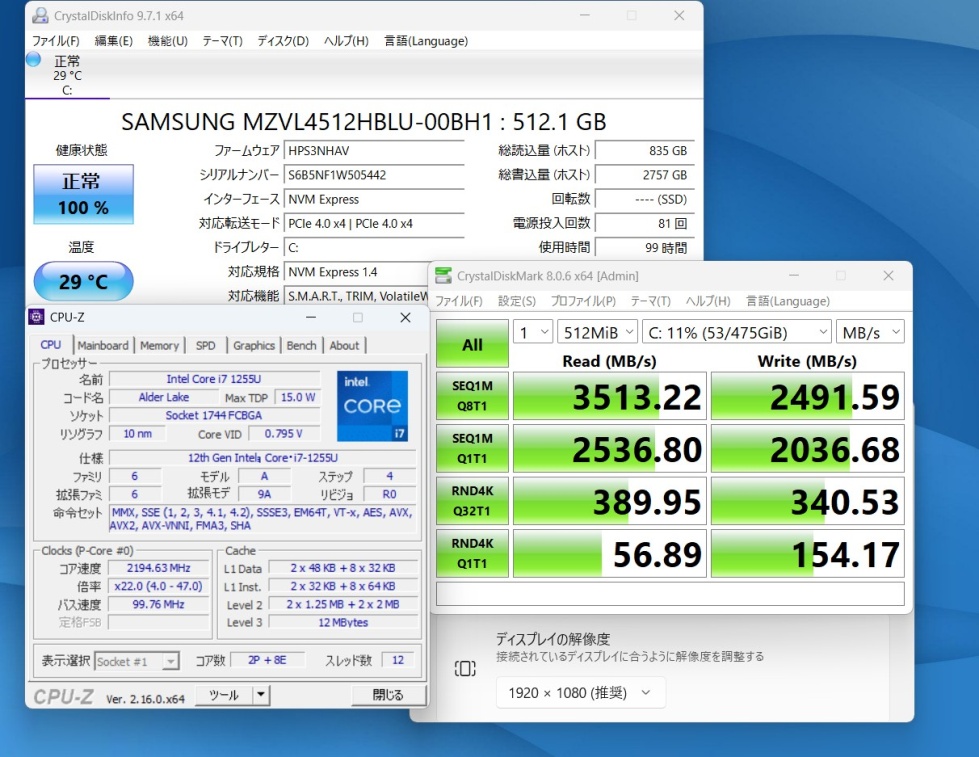Screen dimensions: 979x757
Task: Open the test count dropdown showing 1
Action: pyautogui.click(x=533, y=332)
